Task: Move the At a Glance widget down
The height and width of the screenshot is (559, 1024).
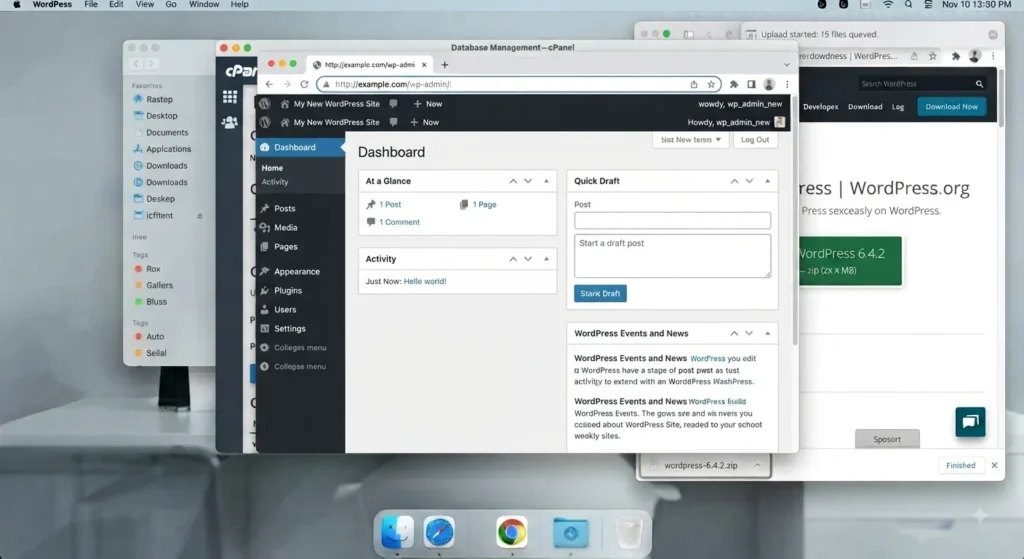Action: [528, 181]
